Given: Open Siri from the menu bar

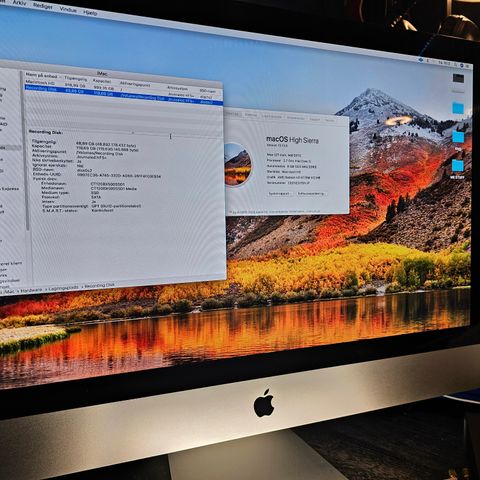Looking at the screenshot, I should click(461, 65).
